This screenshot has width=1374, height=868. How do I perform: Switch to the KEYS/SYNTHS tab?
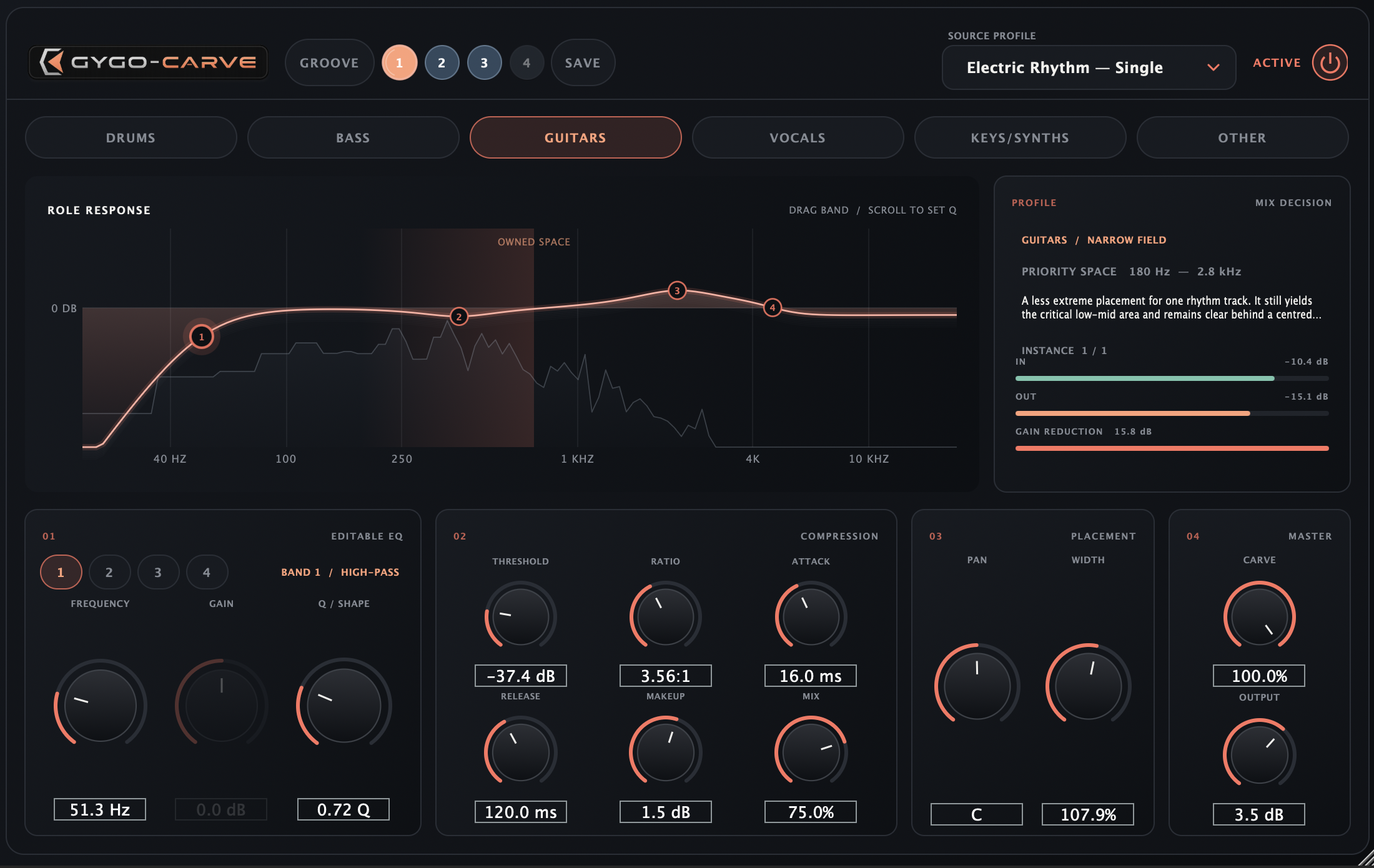(x=1020, y=137)
